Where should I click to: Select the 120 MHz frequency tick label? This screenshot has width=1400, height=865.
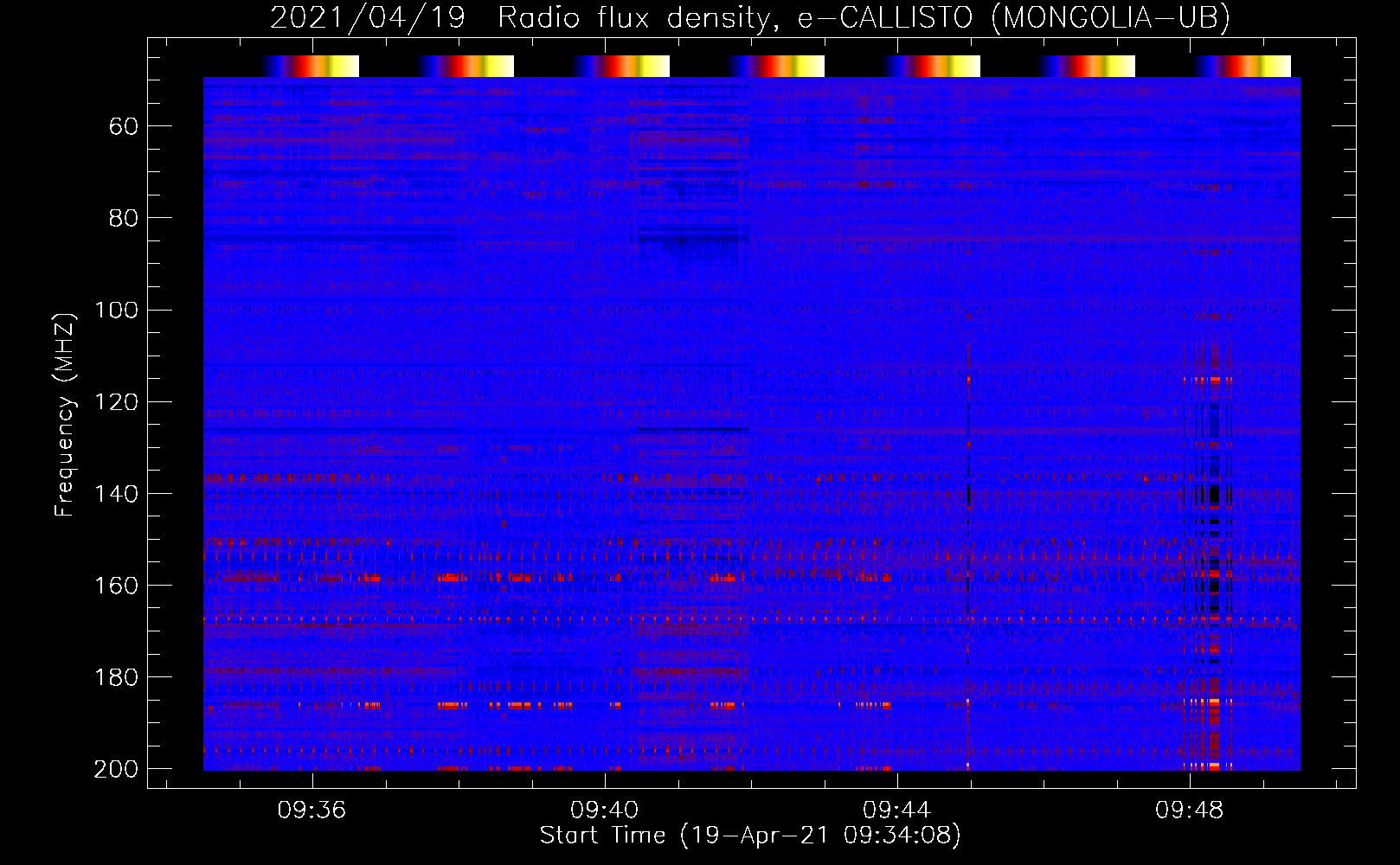116,402
